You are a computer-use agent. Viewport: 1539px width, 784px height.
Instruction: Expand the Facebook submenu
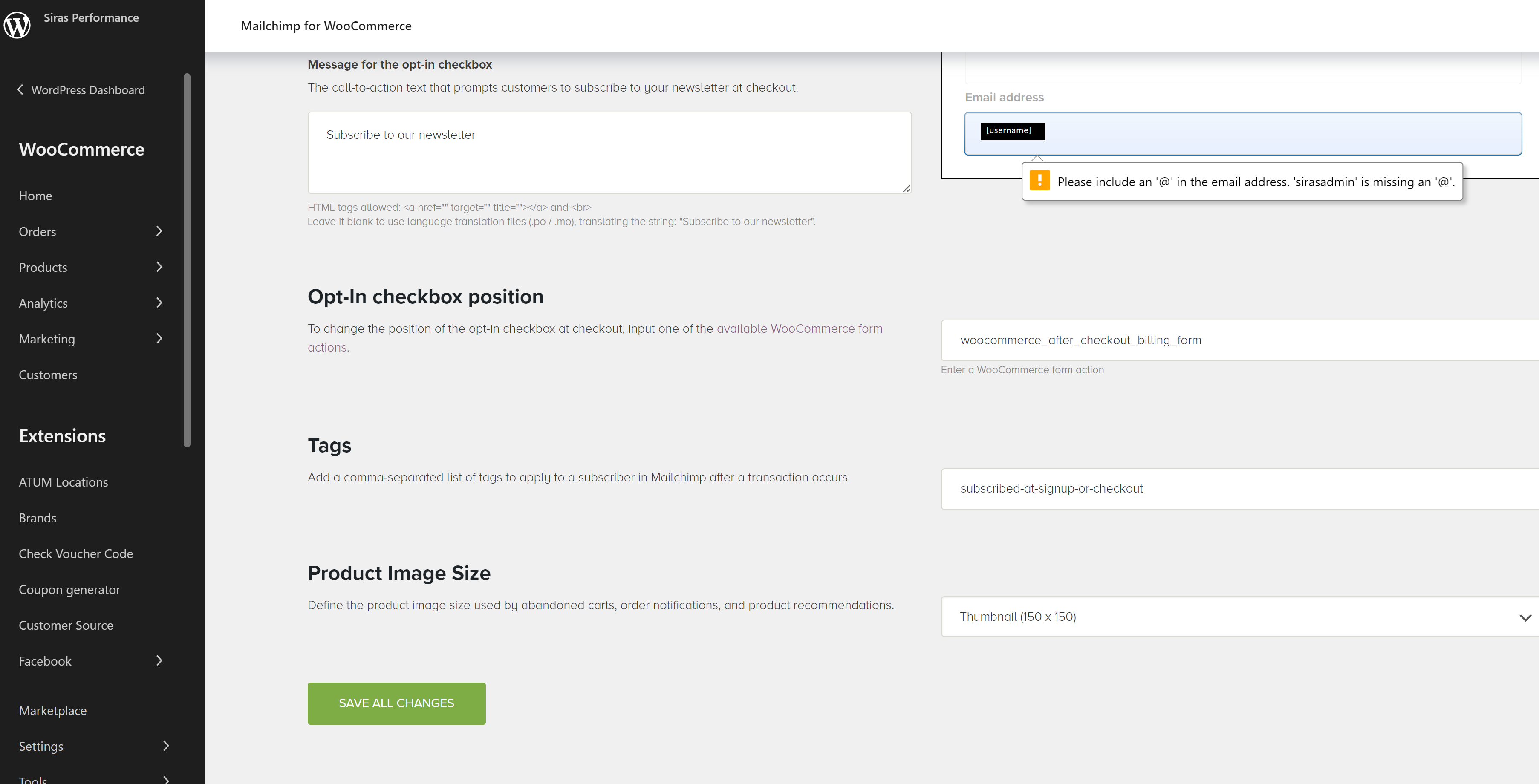point(159,661)
